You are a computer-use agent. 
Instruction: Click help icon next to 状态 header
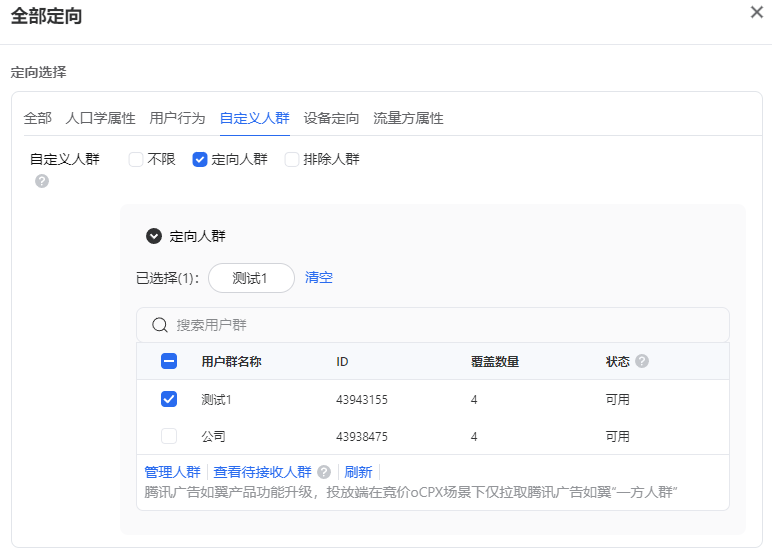[x=642, y=361]
